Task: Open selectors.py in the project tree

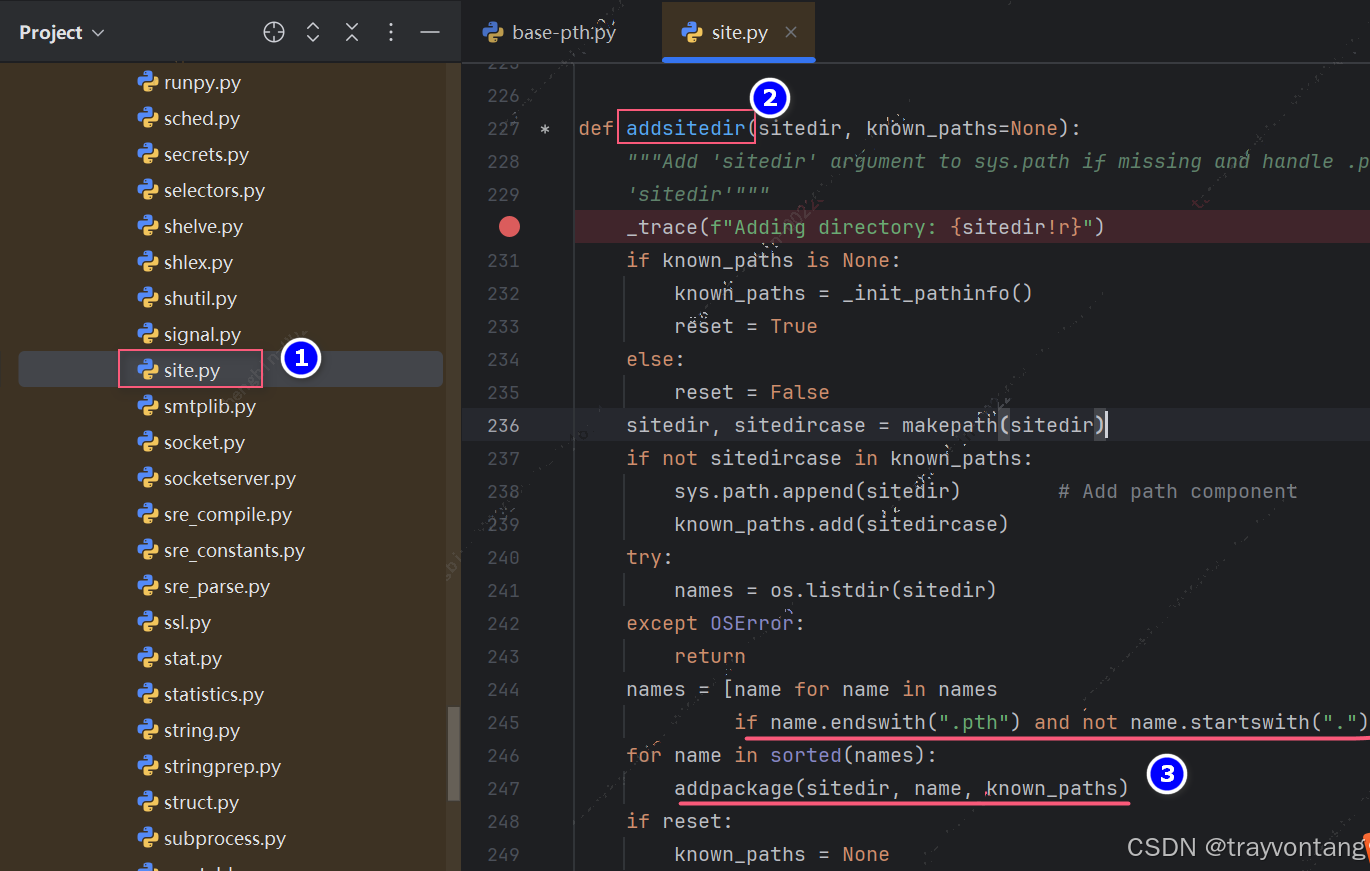Action: point(200,191)
